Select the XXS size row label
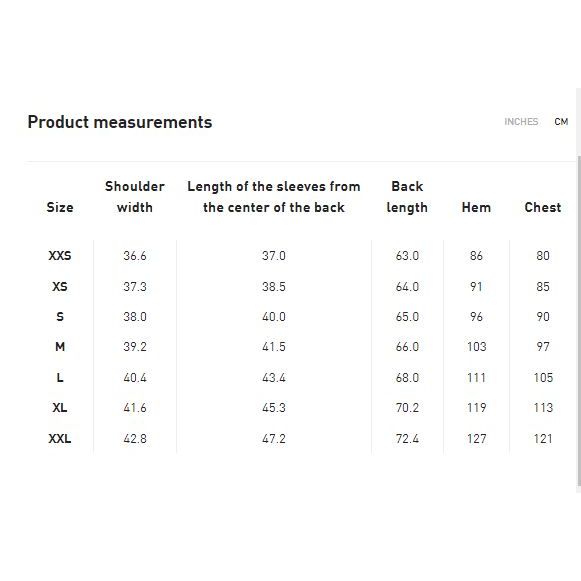This screenshot has width=581, height=581. (x=60, y=255)
